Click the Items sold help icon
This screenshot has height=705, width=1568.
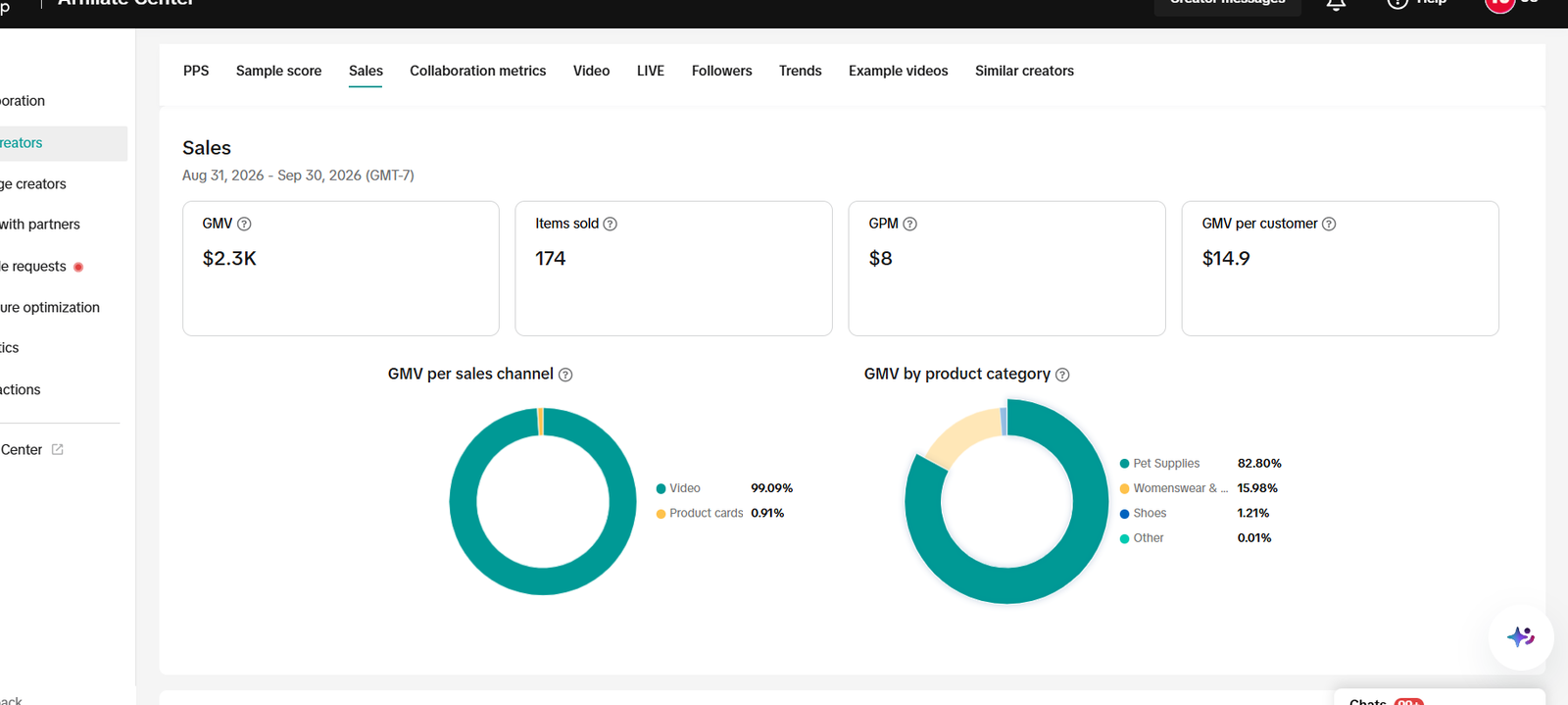pos(611,224)
